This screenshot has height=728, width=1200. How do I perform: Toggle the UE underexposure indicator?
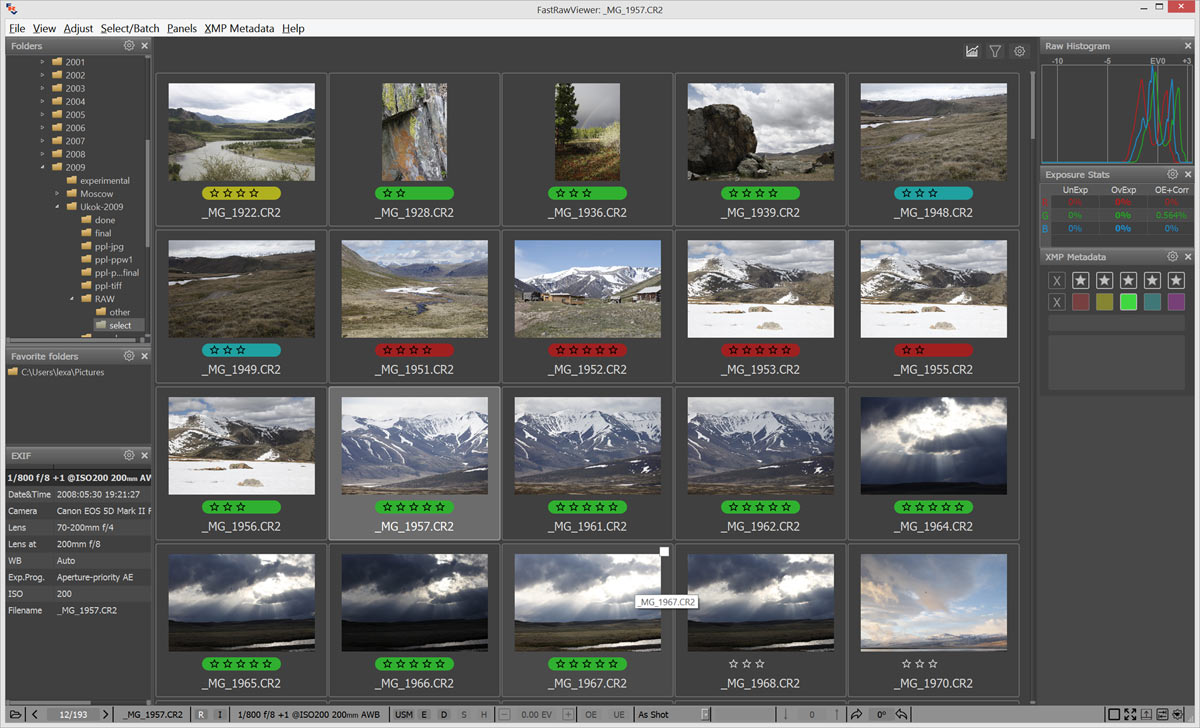click(x=618, y=714)
